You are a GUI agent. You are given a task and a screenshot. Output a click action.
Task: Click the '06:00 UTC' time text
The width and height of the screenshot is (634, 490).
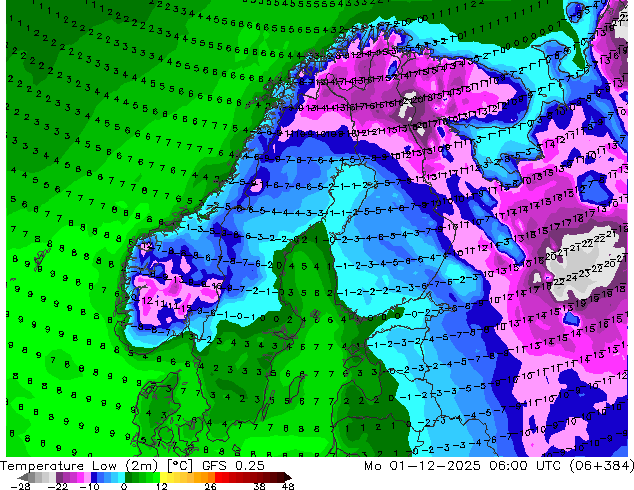click(525, 466)
